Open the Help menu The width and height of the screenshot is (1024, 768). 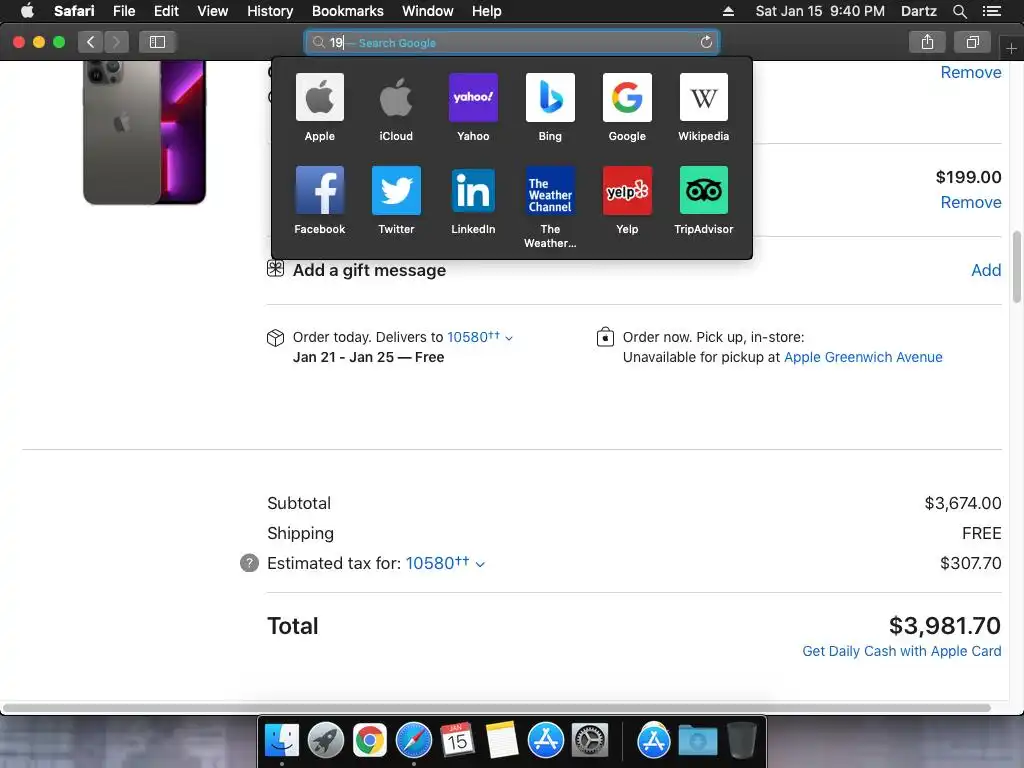(x=487, y=11)
